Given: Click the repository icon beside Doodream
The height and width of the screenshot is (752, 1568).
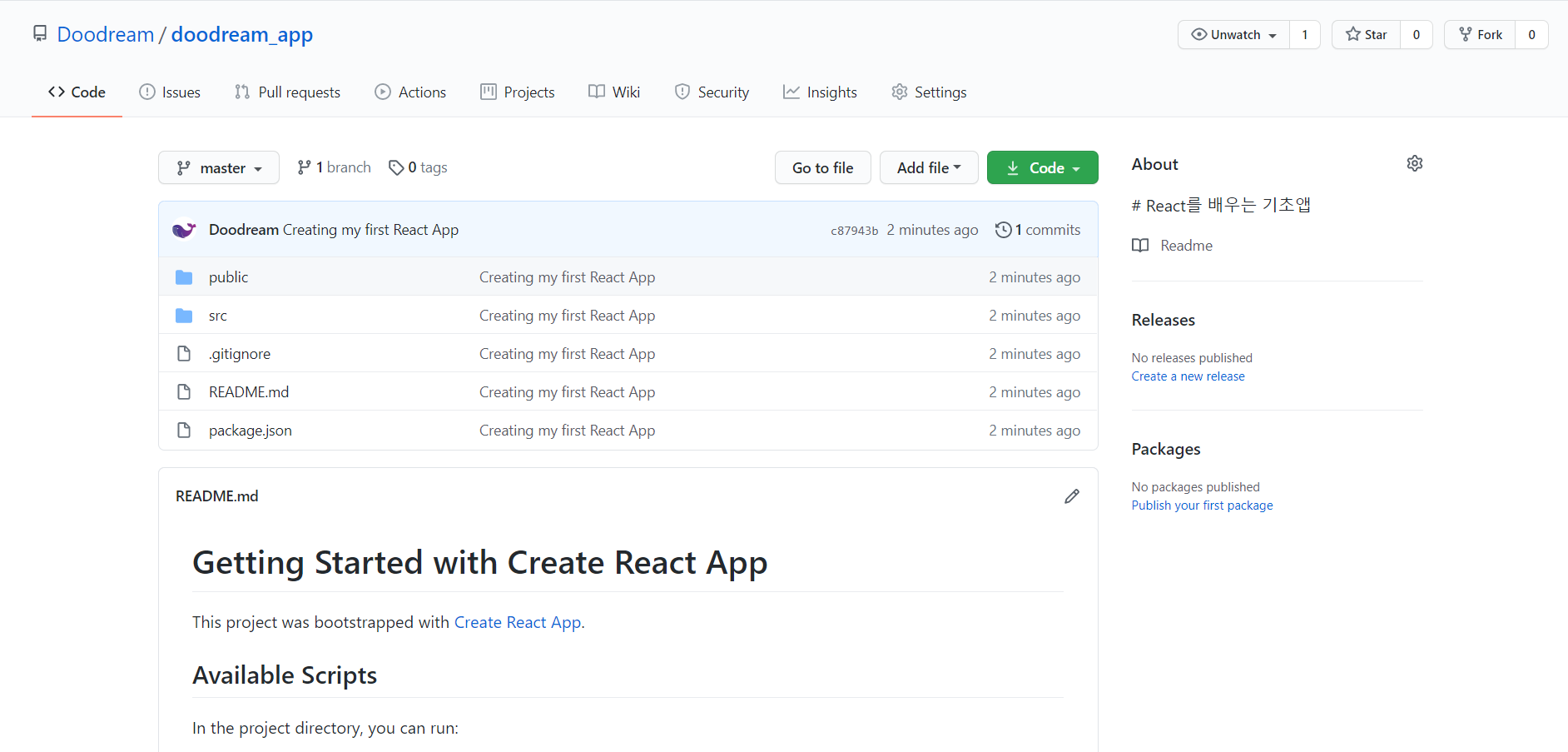Looking at the screenshot, I should click(40, 33).
